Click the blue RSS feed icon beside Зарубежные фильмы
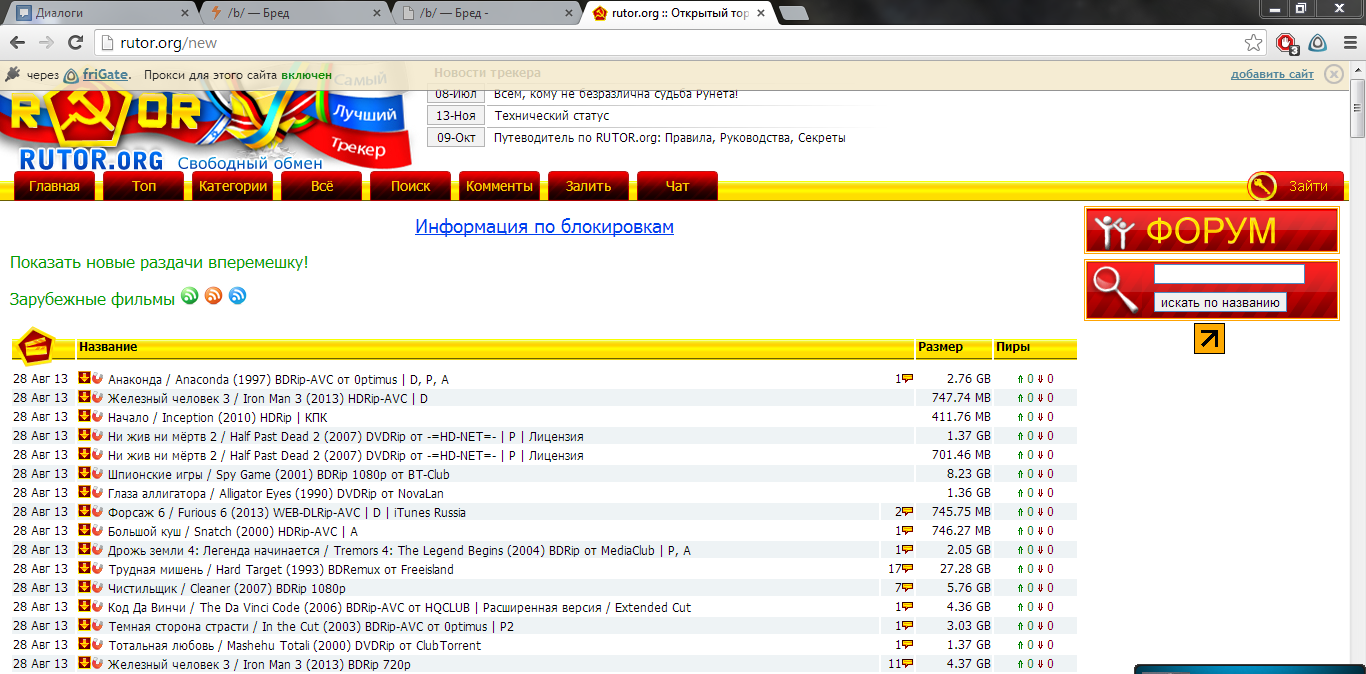 (x=237, y=296)
